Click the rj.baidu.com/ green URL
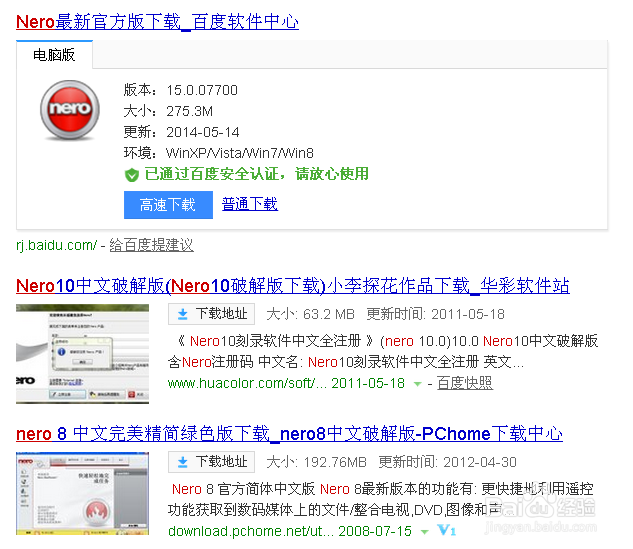The image size is (633, 549). (x=57, y=245)
